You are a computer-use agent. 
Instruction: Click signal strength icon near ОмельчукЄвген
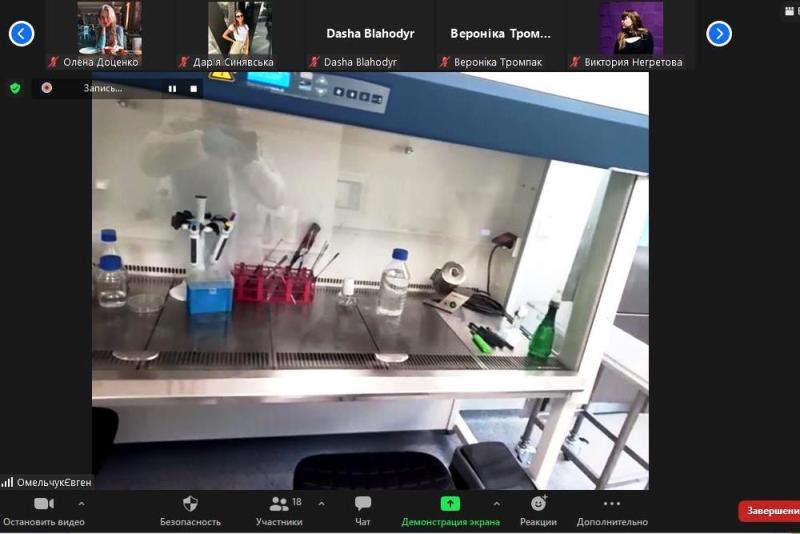coord(7,482)
